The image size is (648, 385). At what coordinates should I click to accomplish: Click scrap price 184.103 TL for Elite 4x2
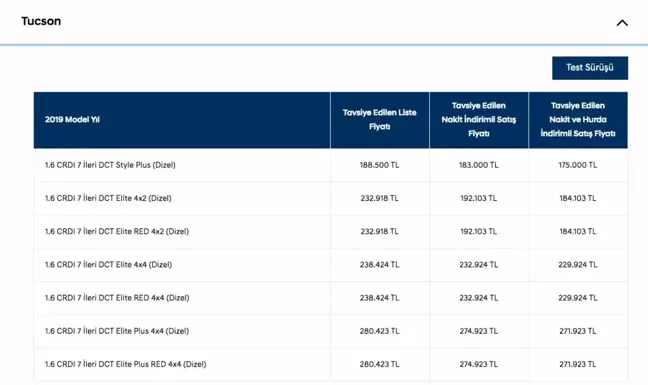(578, 198)
